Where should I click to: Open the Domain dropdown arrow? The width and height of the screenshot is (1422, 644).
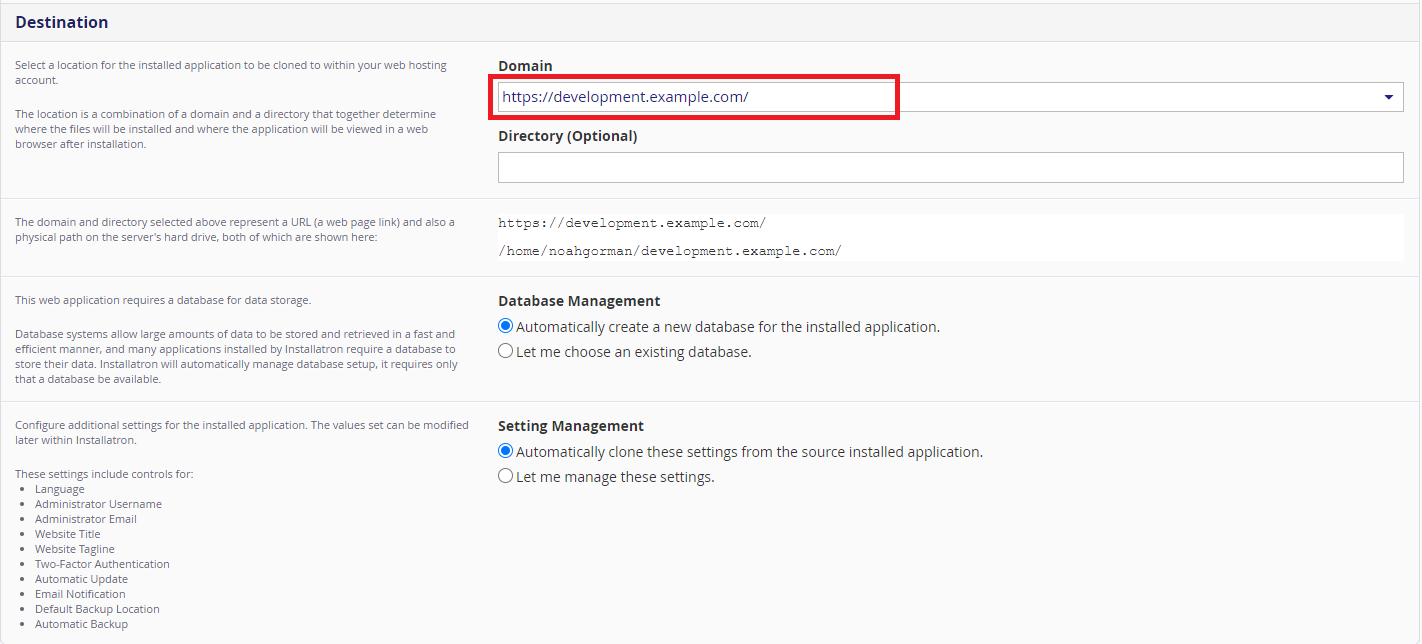pos(1388,97)
